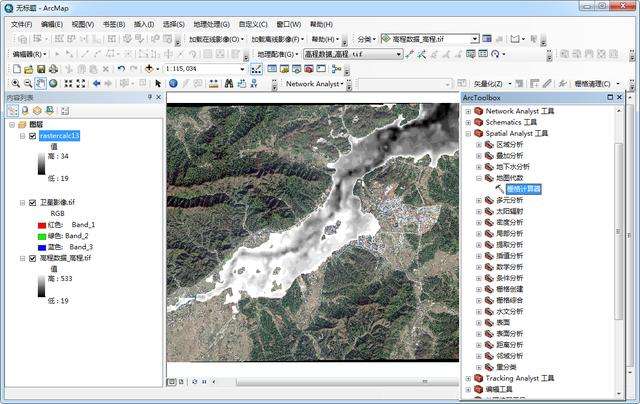Expand the Network Analyst 工具 toolbox

click(x=468, y=111)
